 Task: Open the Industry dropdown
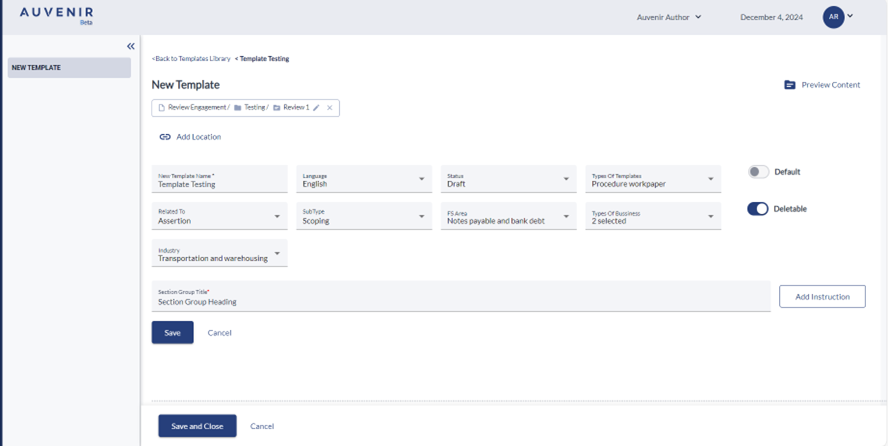click(x=220, y=254)
